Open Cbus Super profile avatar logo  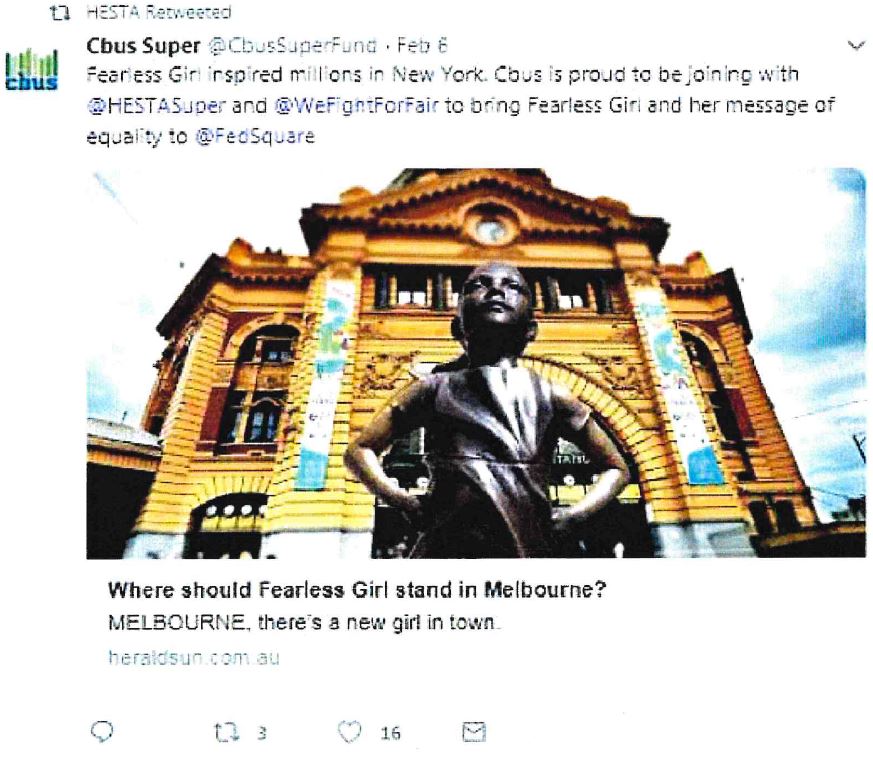[x=31, y=70]
